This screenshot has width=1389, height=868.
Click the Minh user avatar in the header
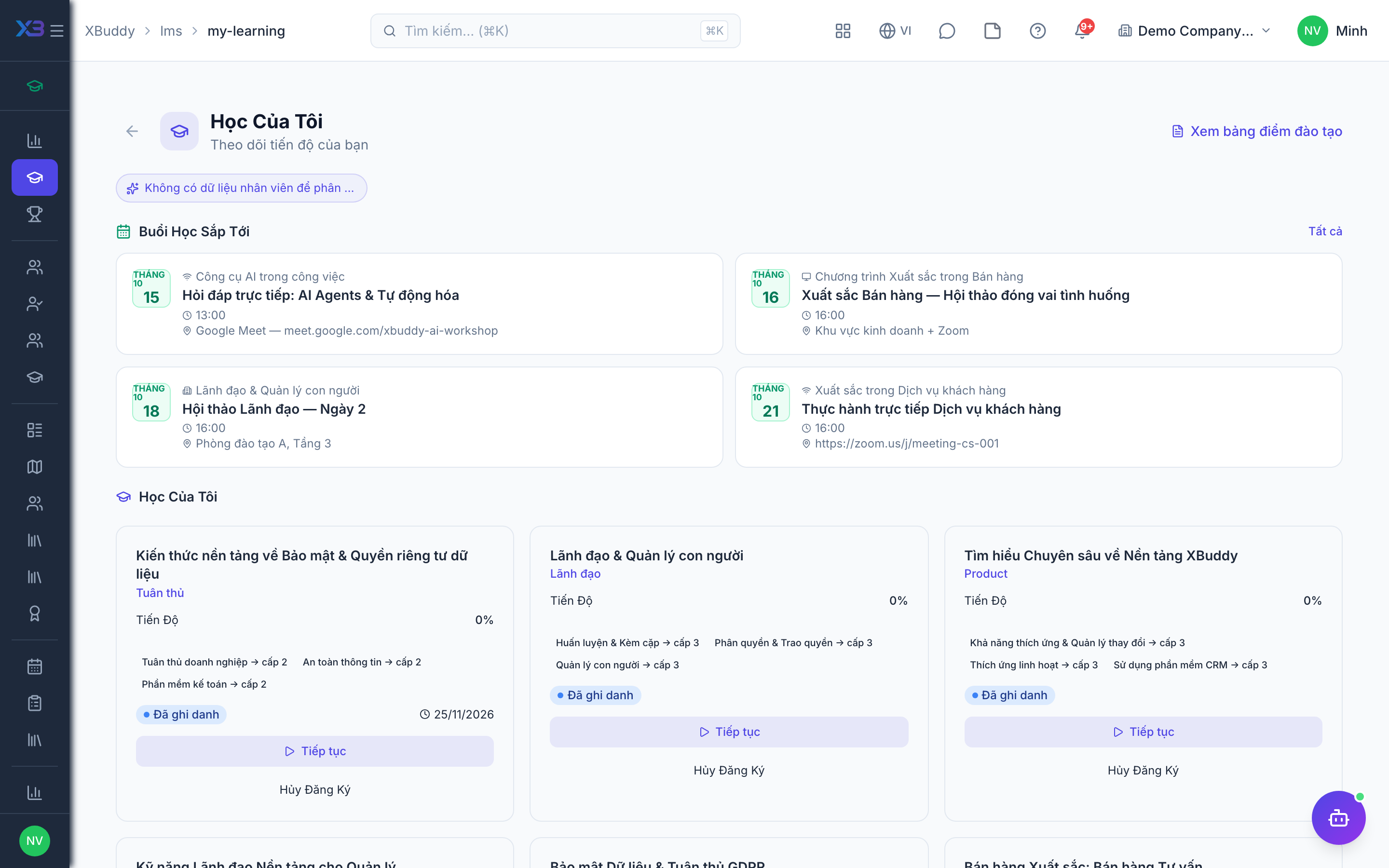tap(1312, 31)
